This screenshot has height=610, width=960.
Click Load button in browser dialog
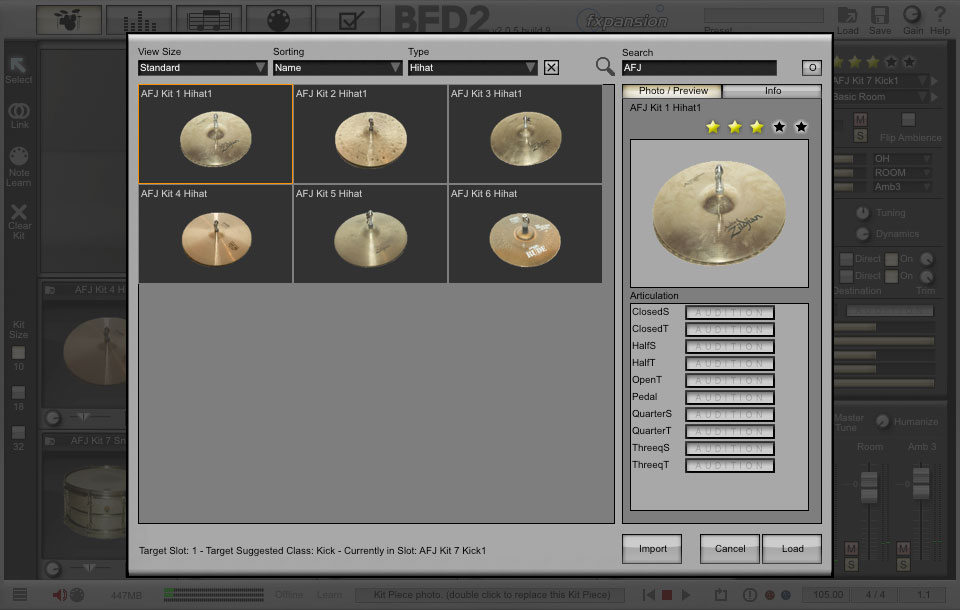click(x=792, y=549)
